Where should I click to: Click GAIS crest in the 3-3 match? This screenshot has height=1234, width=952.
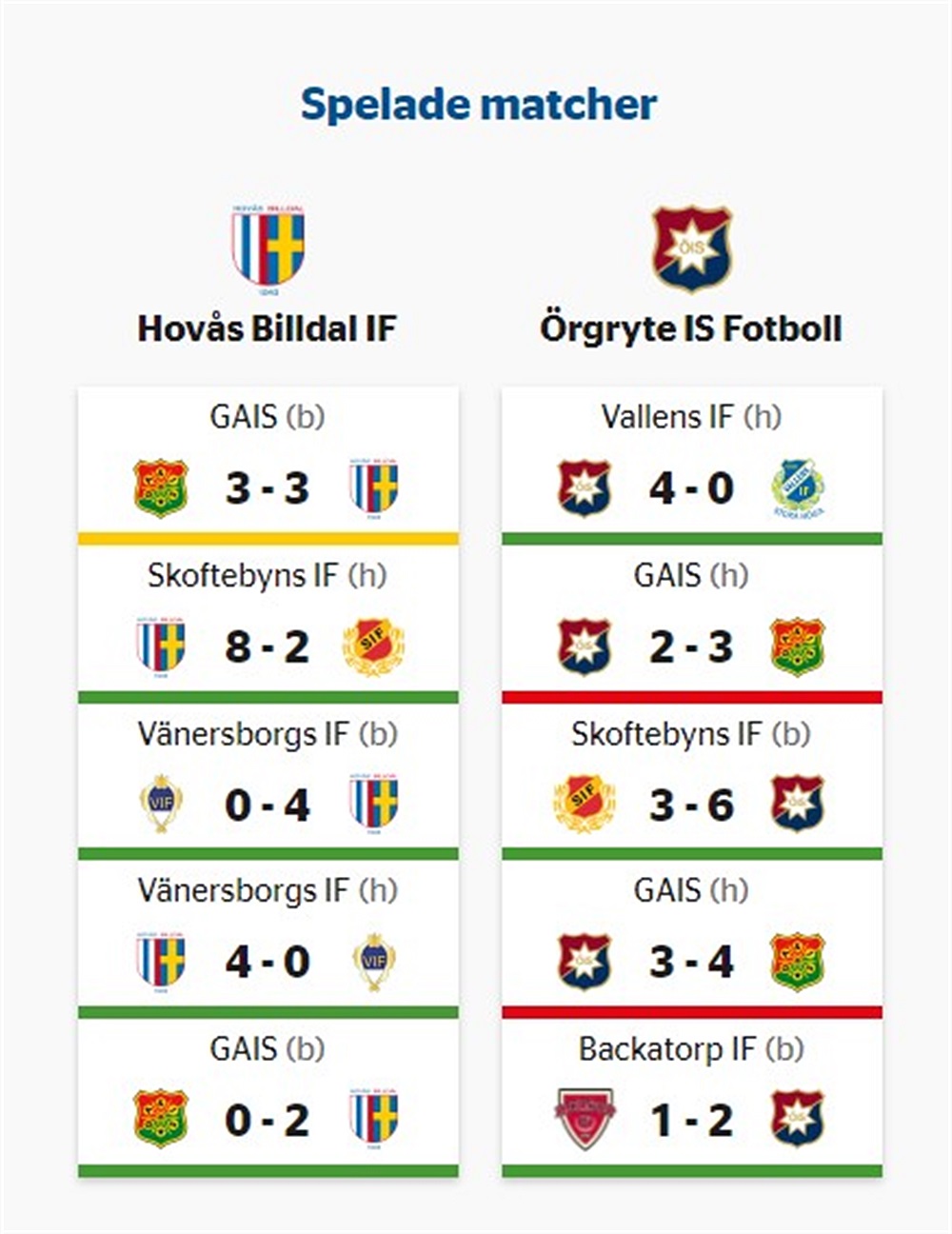(161, 488)
